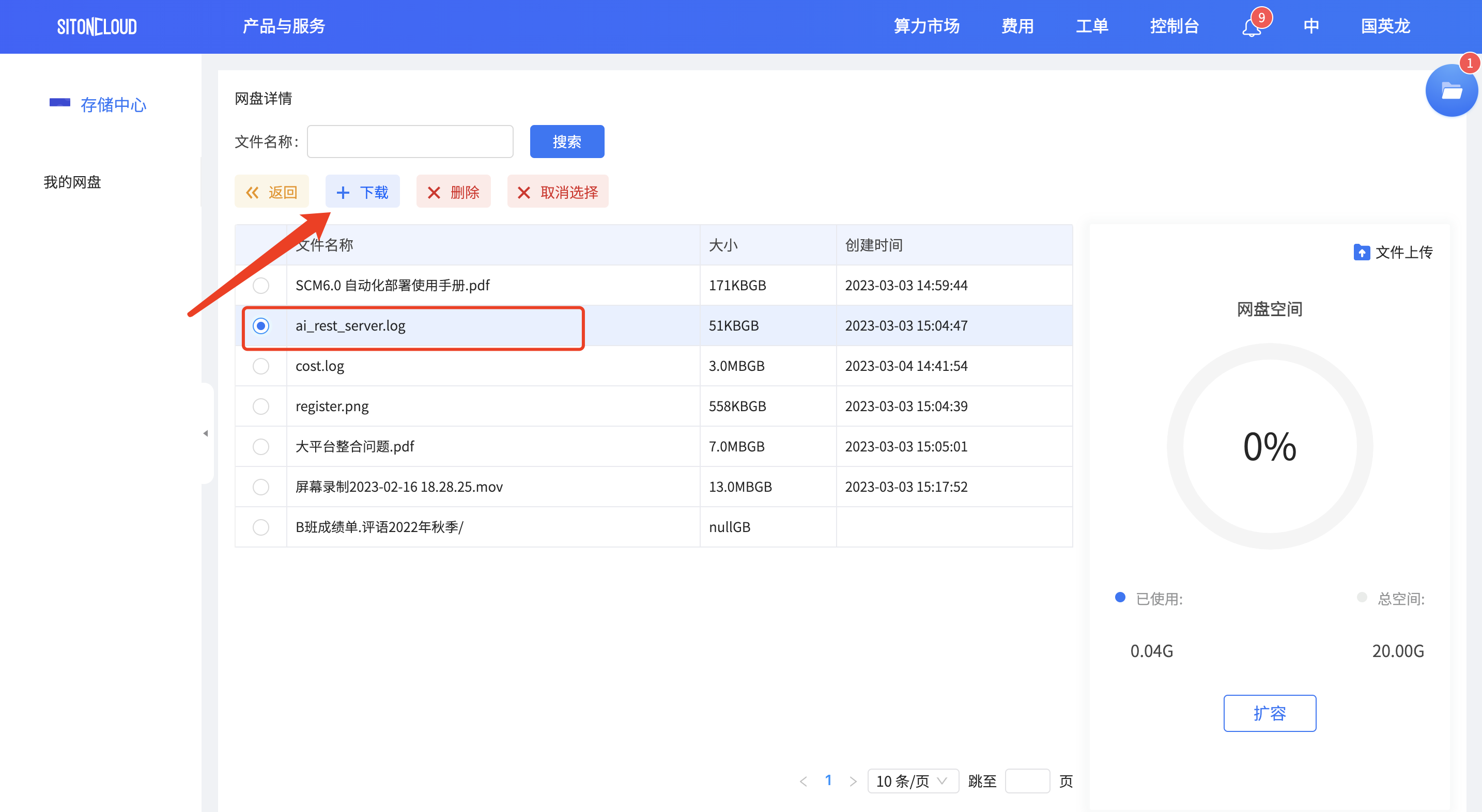Click 存储中心 sidebar heading
The width and height of the screenshot is (1482, 812).
(113, 105)
